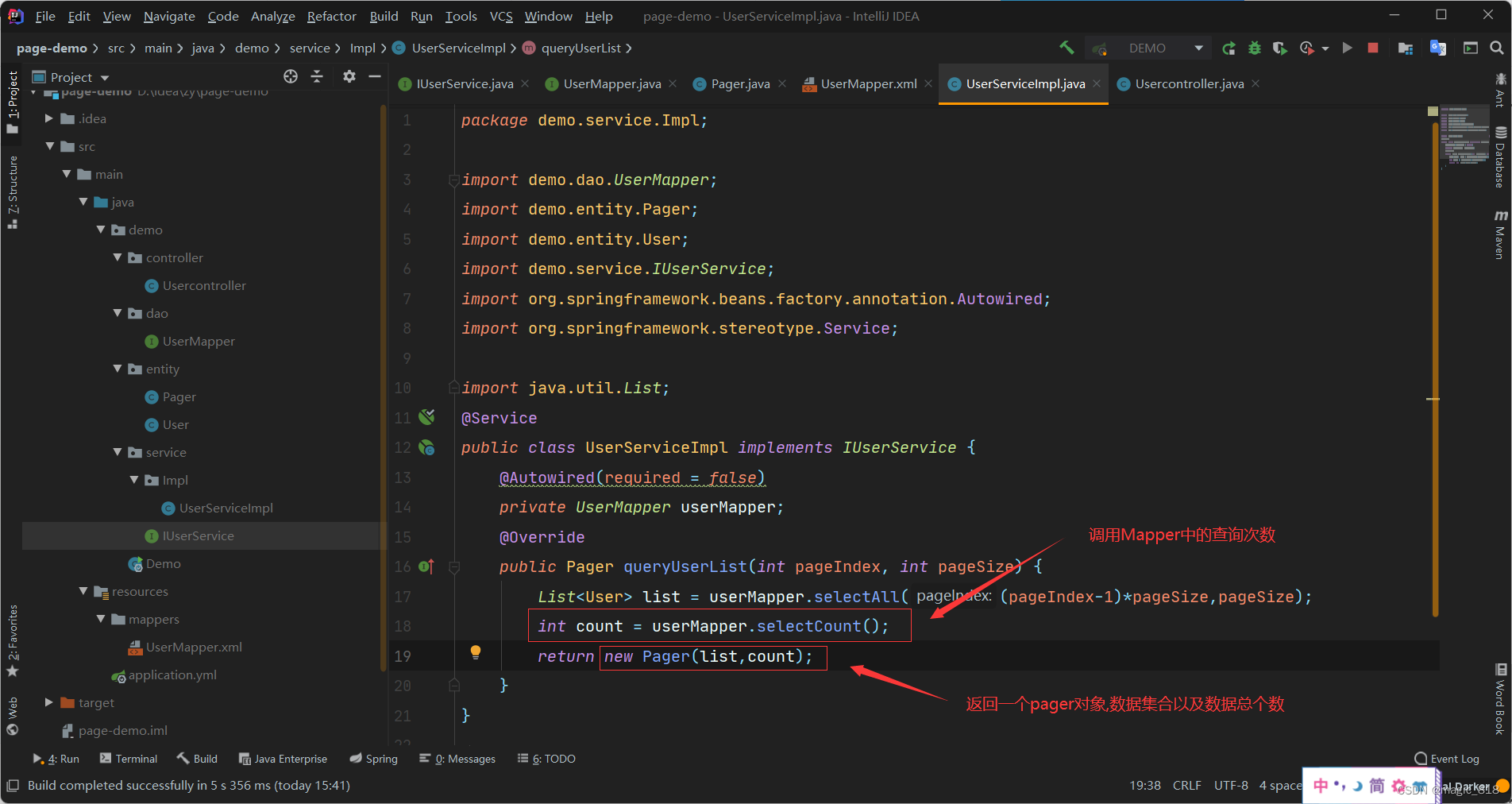The height and width of the screenshot is (804, 1512).
Task: Click the editor vertical scrollbar
Action: click(x=1435, y=369)
